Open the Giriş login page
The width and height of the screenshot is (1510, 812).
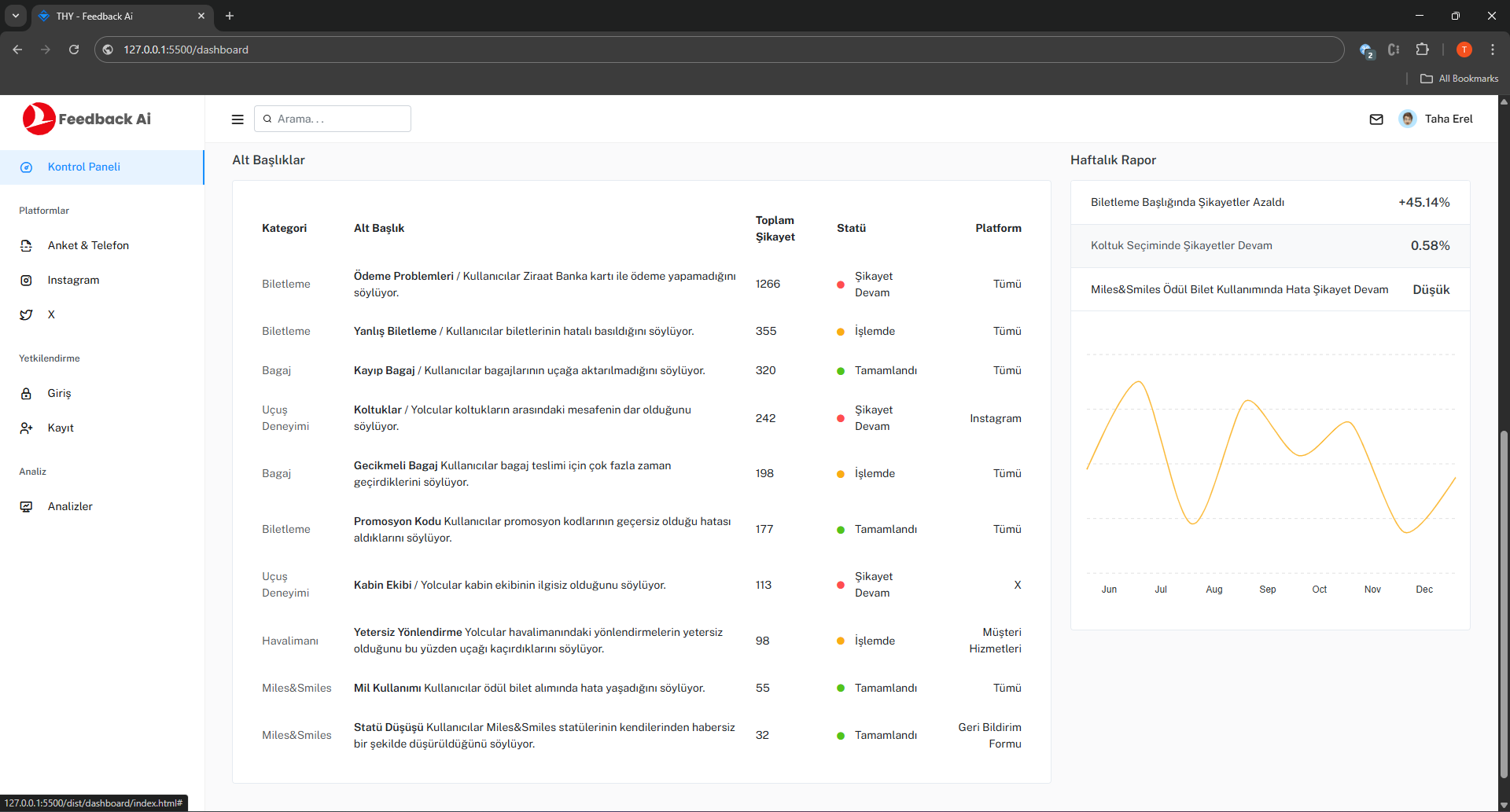(101, 394)
